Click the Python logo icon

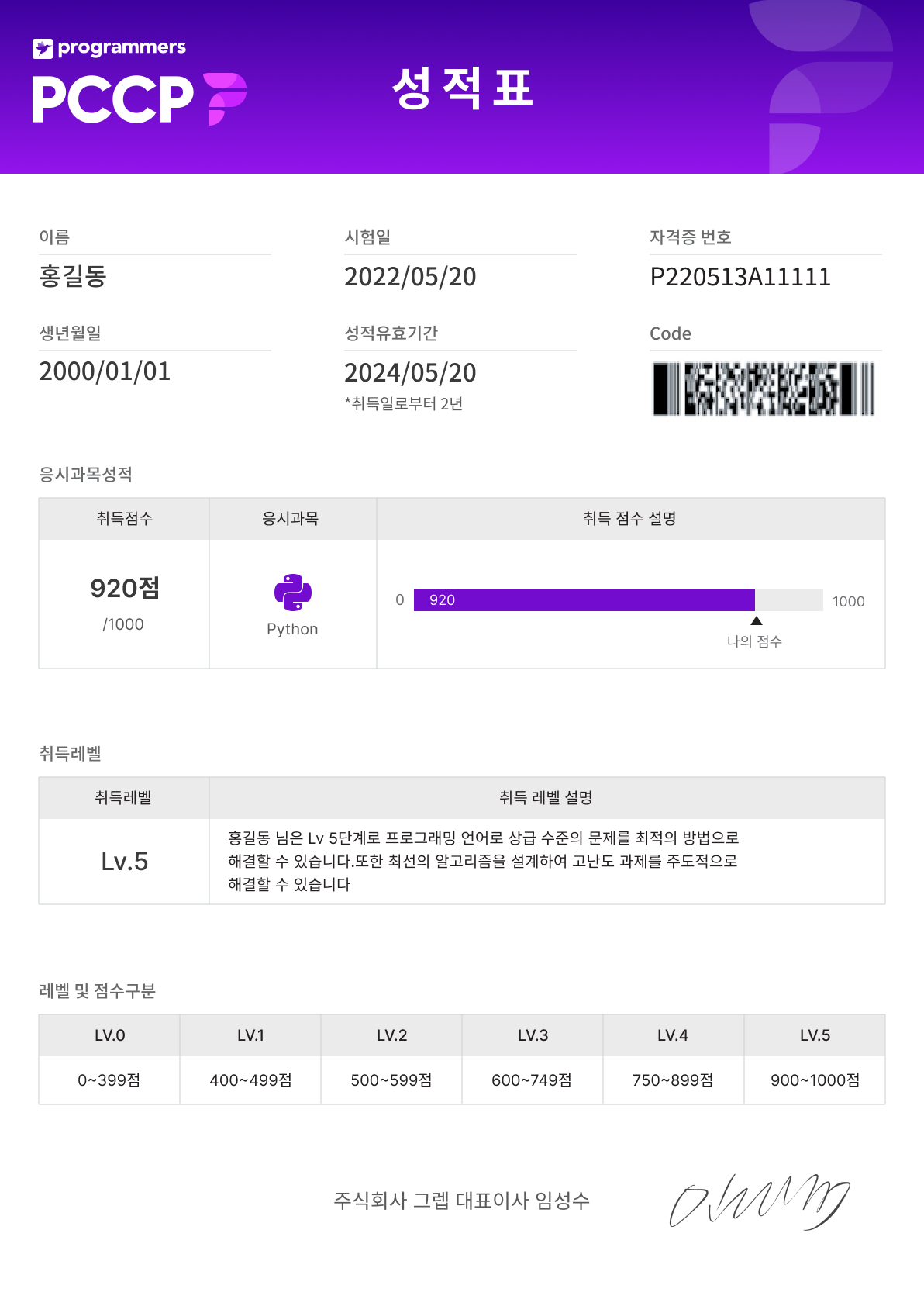[293, 593]
